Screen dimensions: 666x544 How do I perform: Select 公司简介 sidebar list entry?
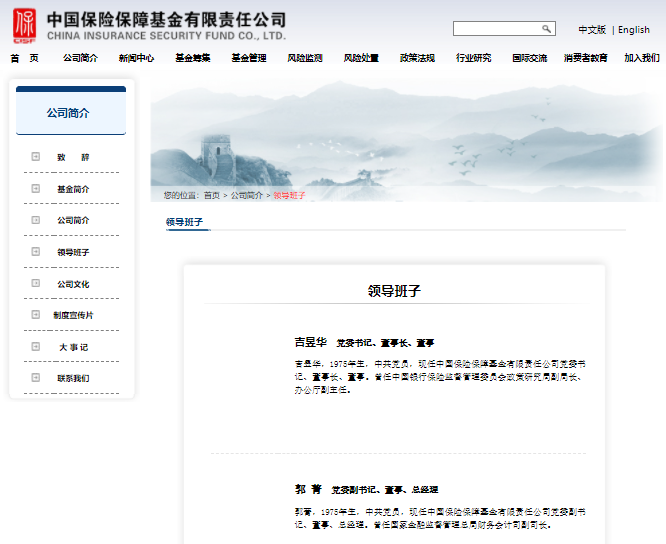73,220
